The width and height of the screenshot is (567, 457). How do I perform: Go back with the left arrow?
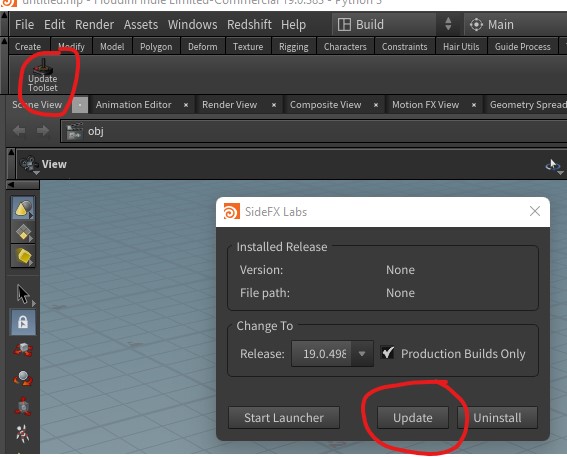19,131
